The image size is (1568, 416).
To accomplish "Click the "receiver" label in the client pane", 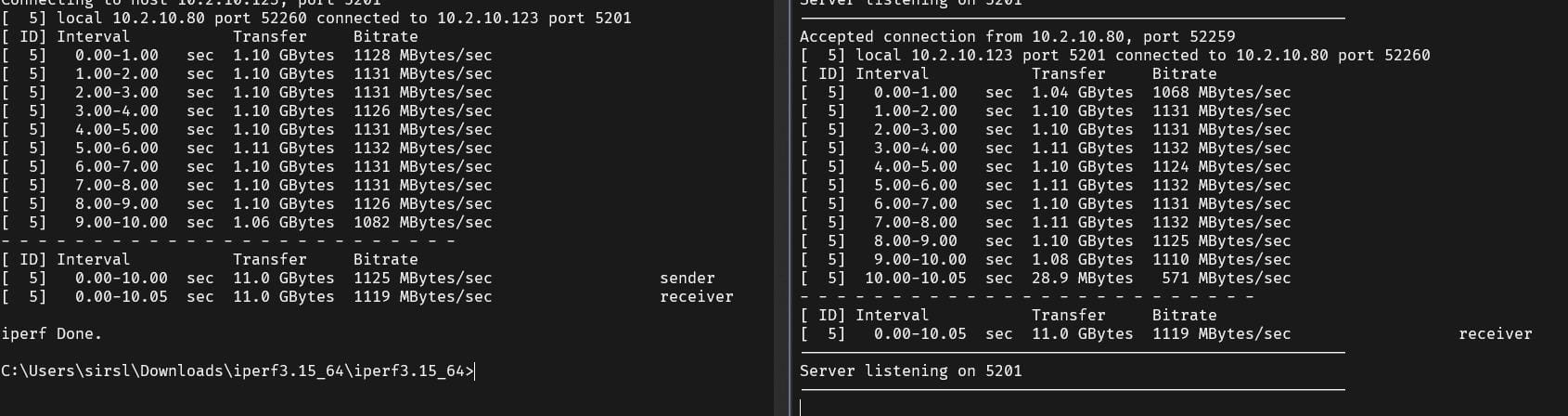I will pyautogui.click(x=697, y=297).
